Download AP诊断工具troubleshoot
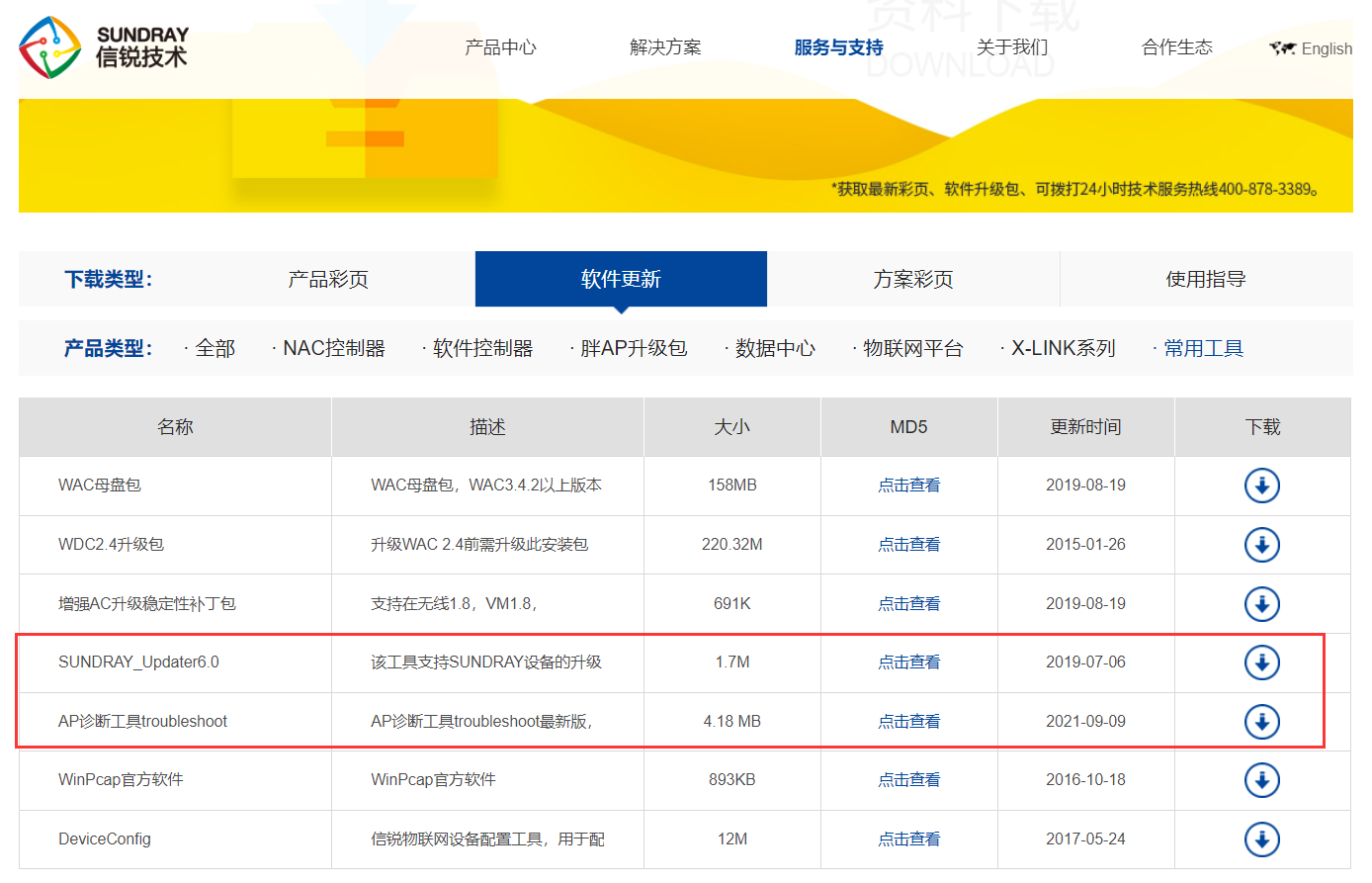The height and width of the screenshot is (883, 1372). pyautogui.click(x=1262, y=720)
